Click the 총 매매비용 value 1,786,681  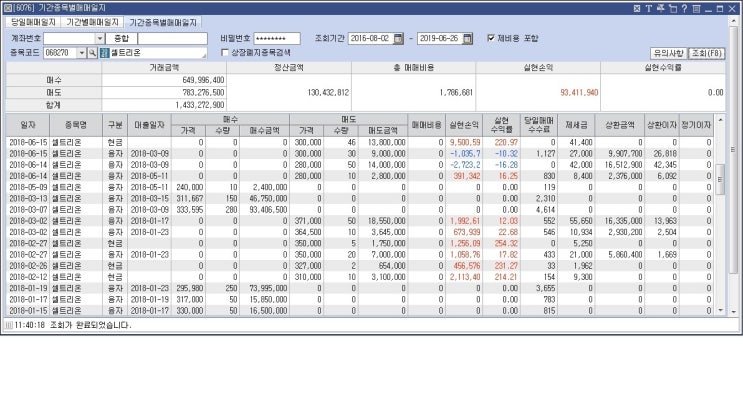(x=456, y=93)
